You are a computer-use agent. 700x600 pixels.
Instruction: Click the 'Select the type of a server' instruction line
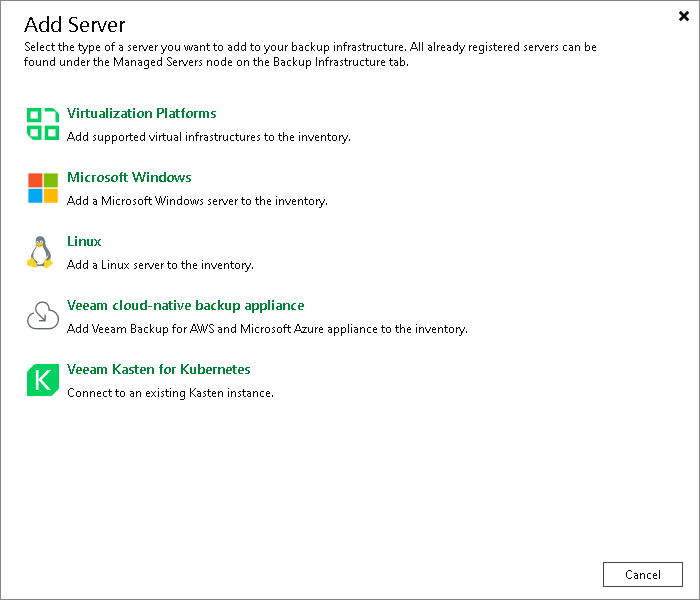click(310, 47)
